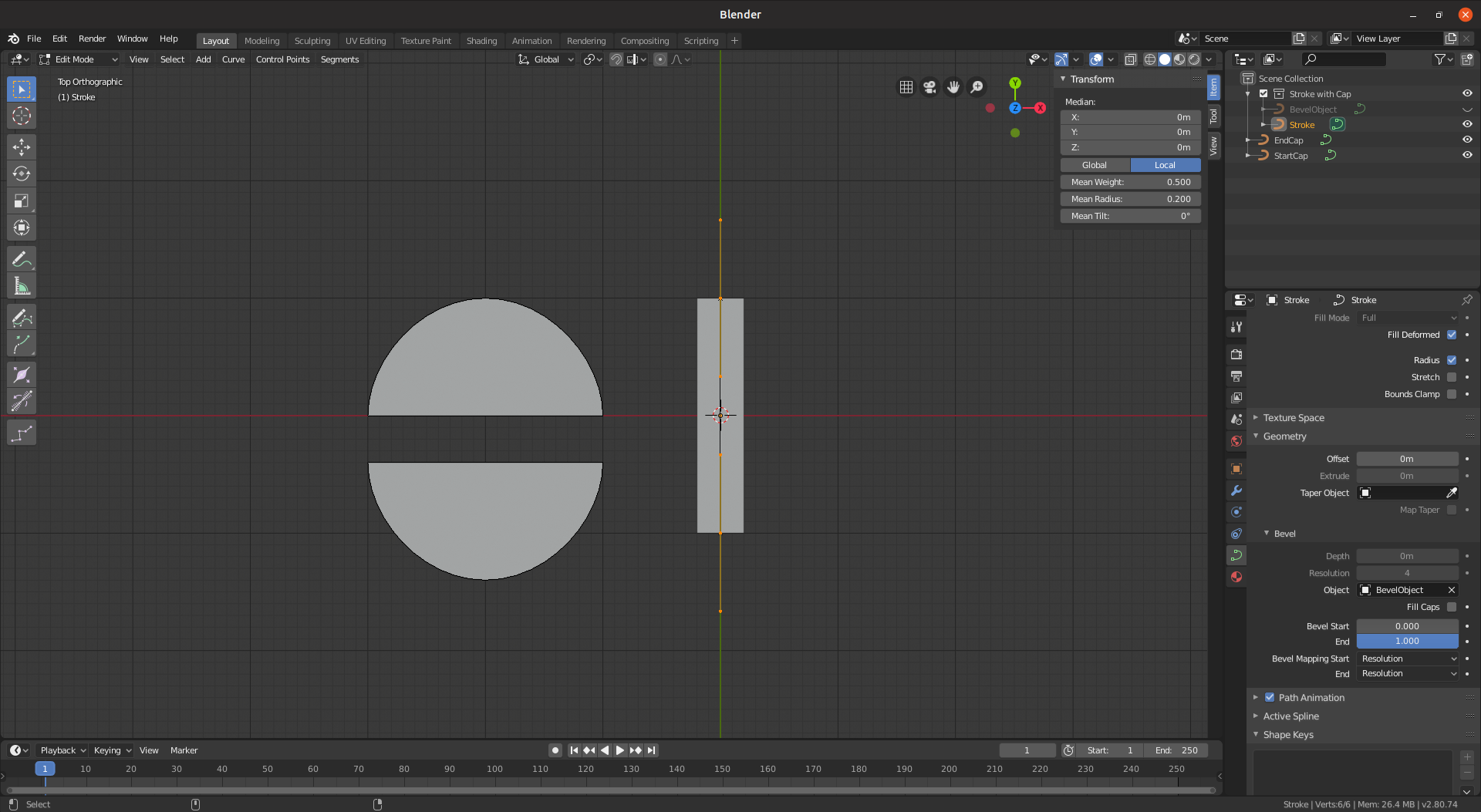1481x812 pixels.
Task: Switch to the Sculpting workspace tab
Action: click(312, 41)
